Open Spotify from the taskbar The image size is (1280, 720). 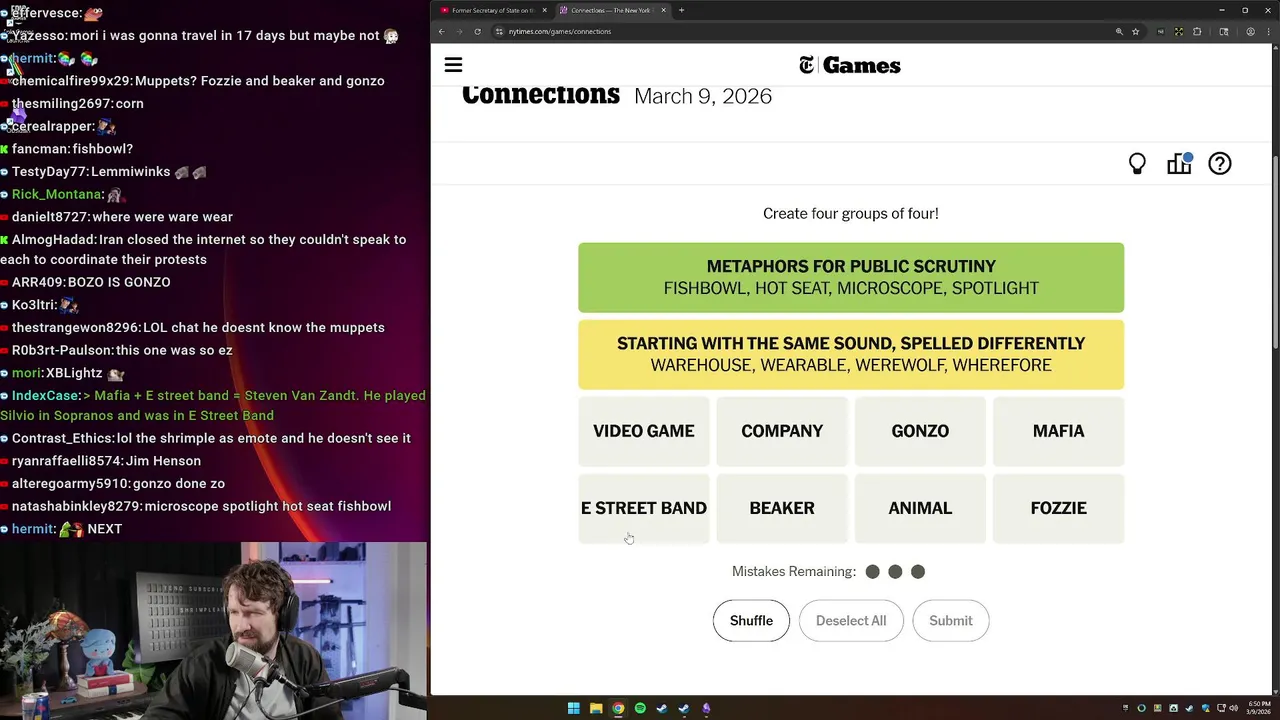(x=640, y=708)
